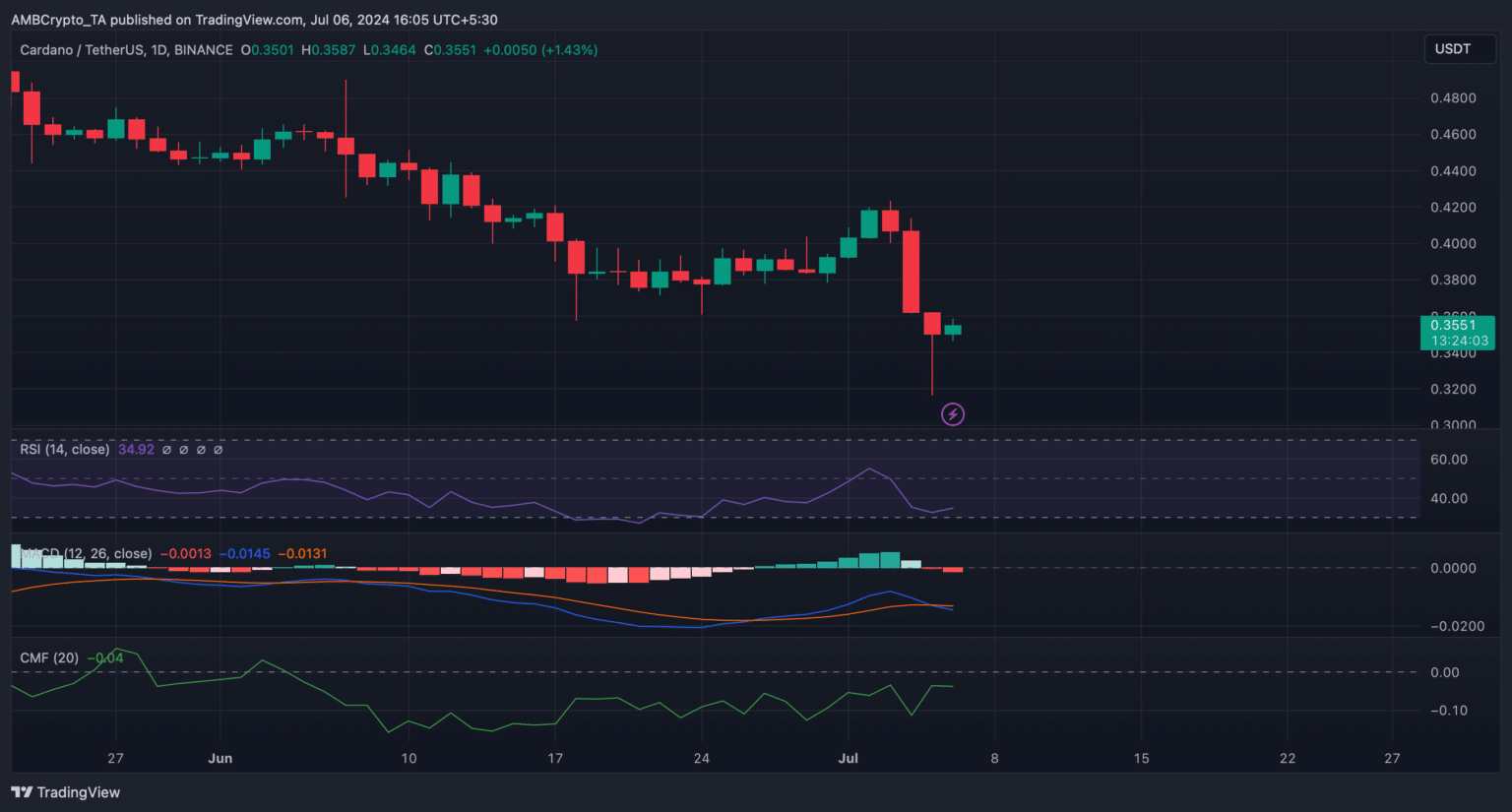Click the first RSI empty-value symbol
Viewport: 1512px width, 812px height.
click(166, 450)
